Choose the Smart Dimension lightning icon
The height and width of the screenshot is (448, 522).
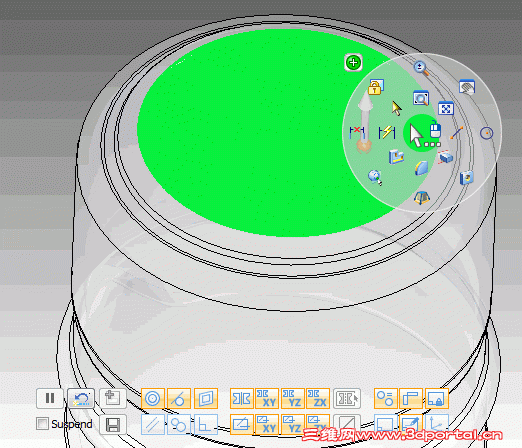click(x=387, y=132)
